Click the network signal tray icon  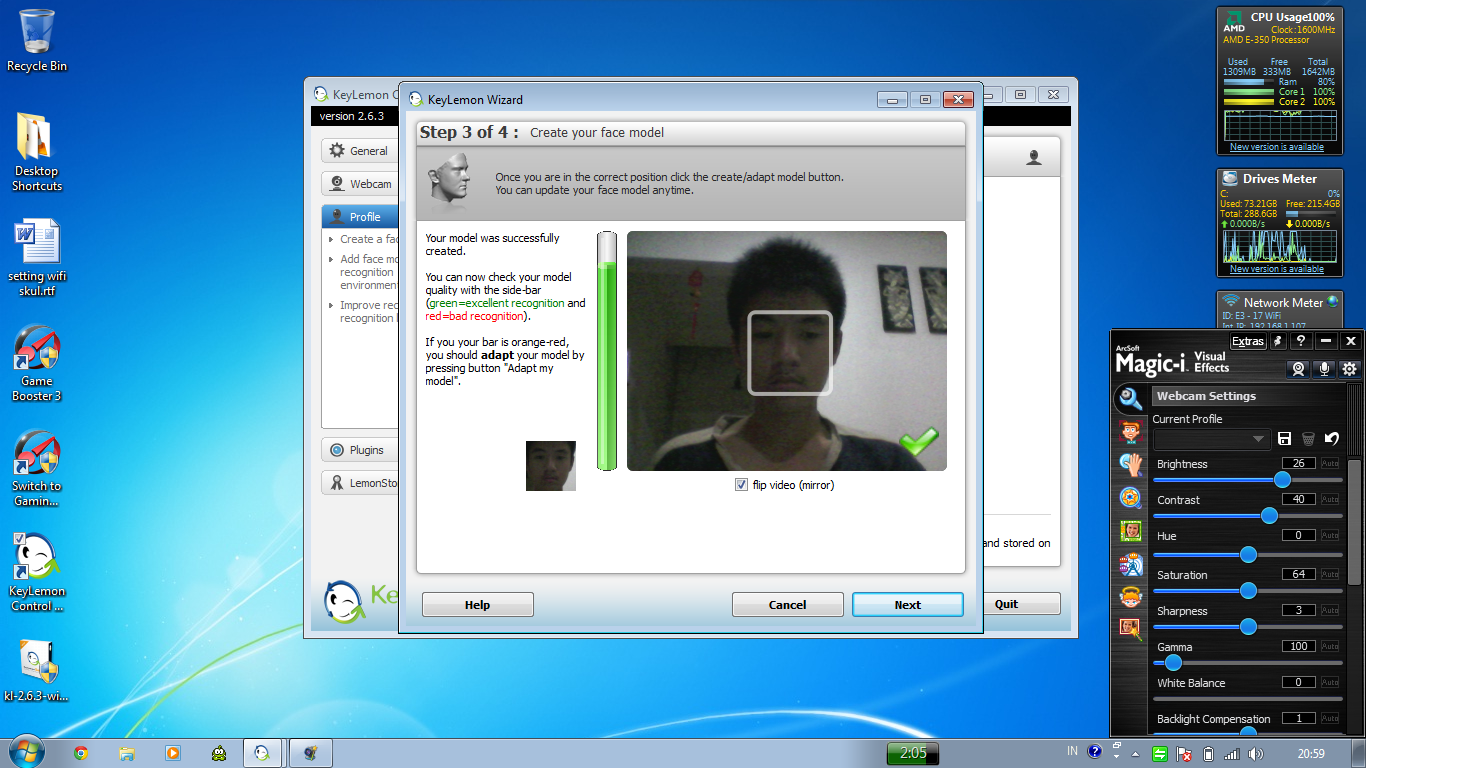pyautogui.click(x=1232, y=753)
